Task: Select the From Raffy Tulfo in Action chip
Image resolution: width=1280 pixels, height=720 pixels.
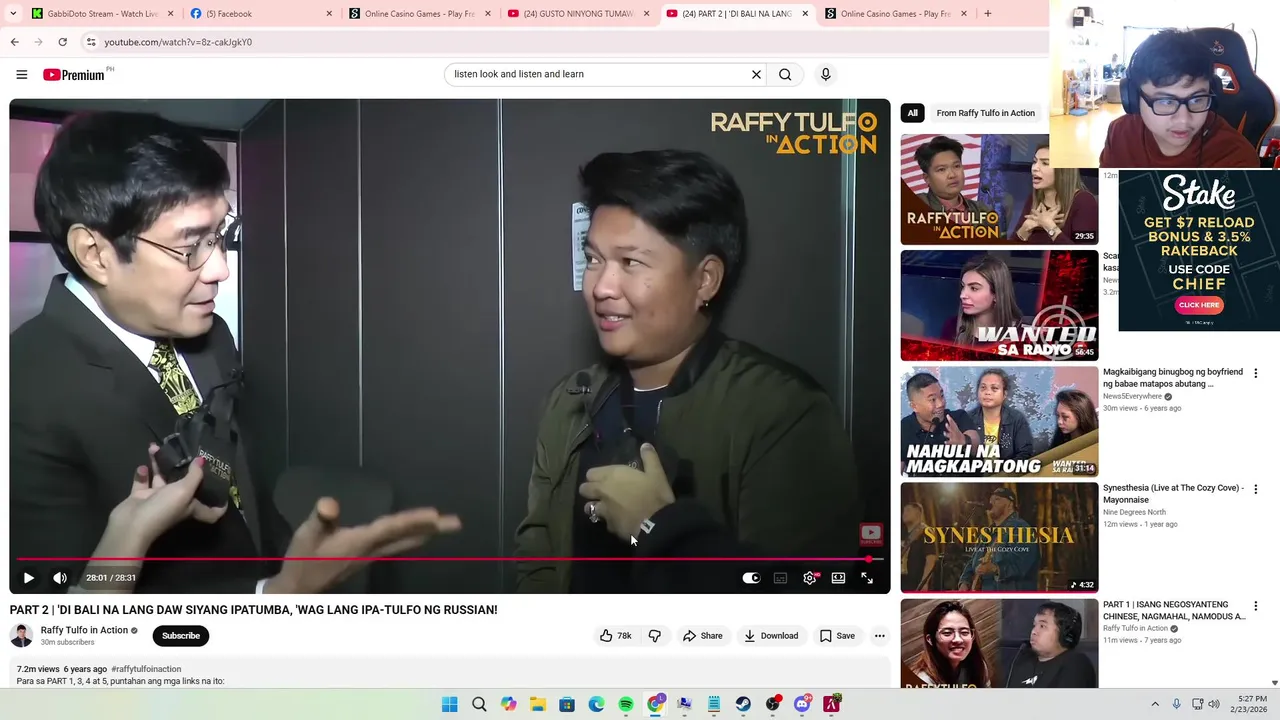Action: (x=985, y=113)
